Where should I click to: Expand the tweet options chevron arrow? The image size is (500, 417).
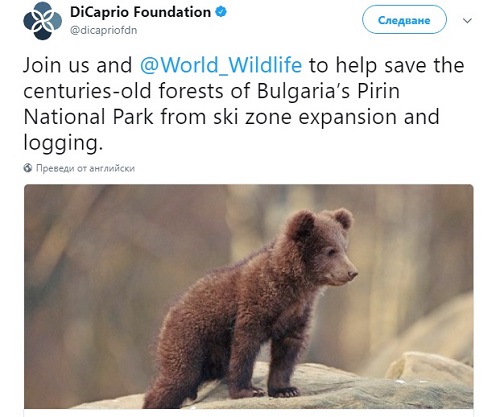click(x=467, y=21)
